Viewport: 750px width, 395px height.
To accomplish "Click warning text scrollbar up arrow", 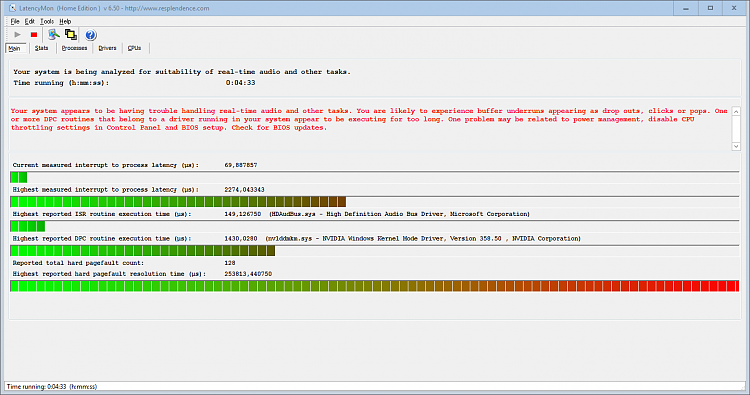I will pyautogui.click(x=736, y=111).
